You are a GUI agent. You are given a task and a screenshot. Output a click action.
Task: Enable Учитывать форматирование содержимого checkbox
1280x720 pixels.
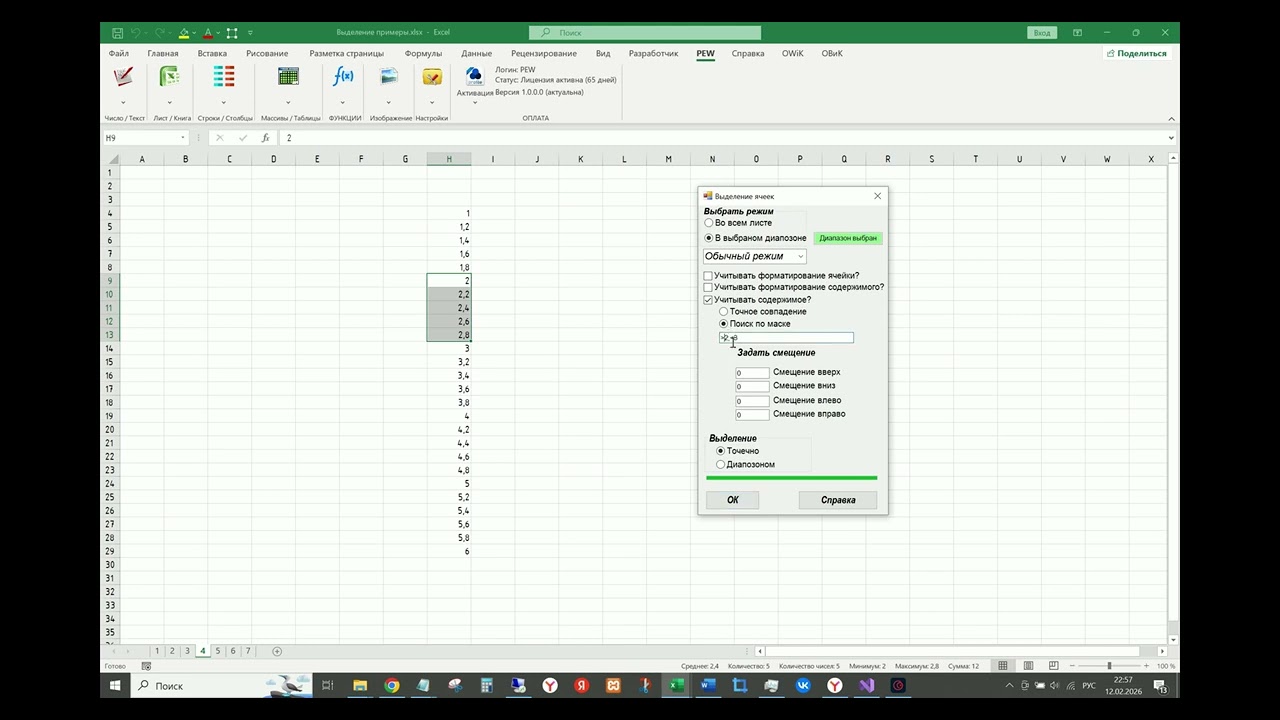coord(708,288)
